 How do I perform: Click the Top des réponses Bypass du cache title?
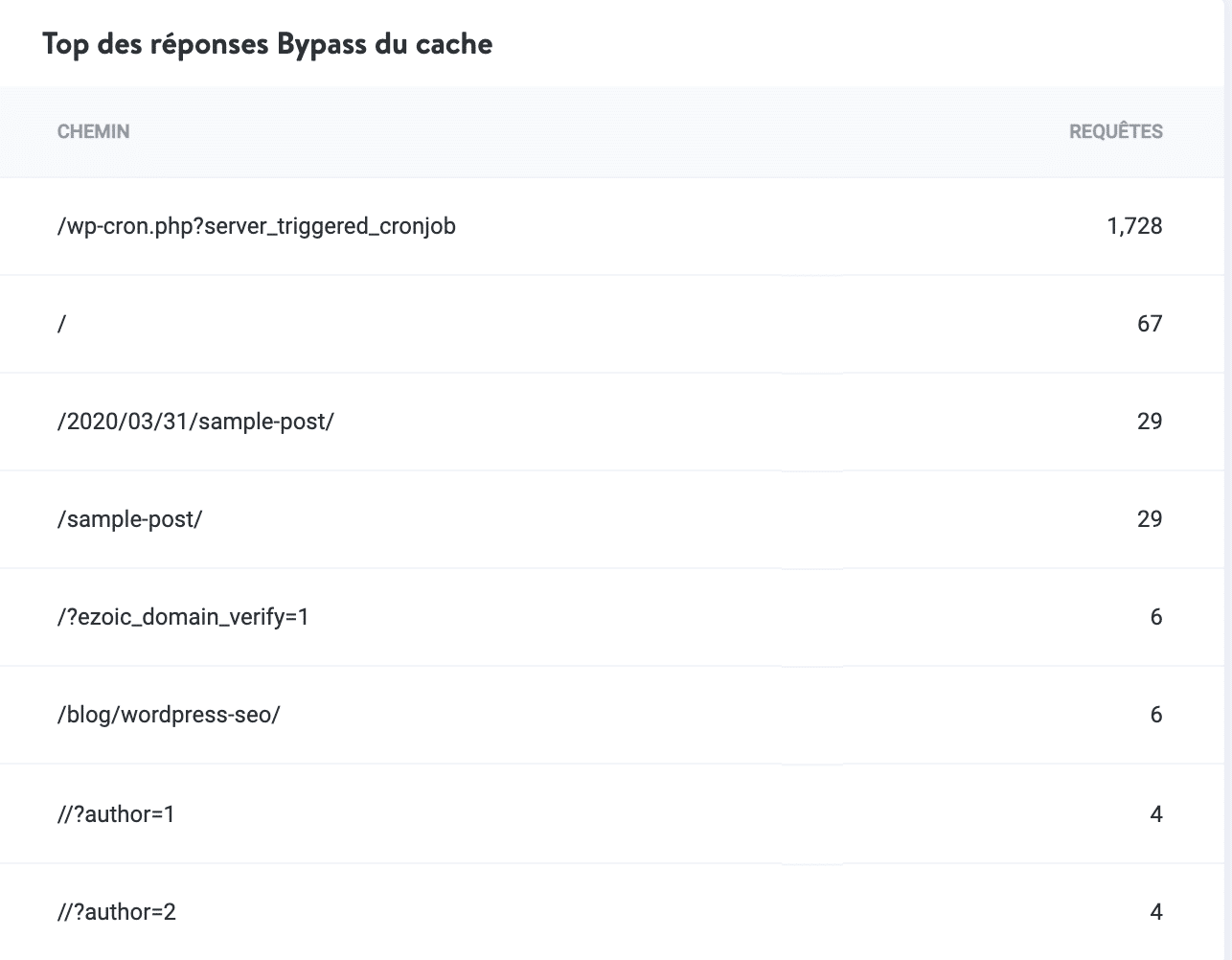[x=265, y=43]
